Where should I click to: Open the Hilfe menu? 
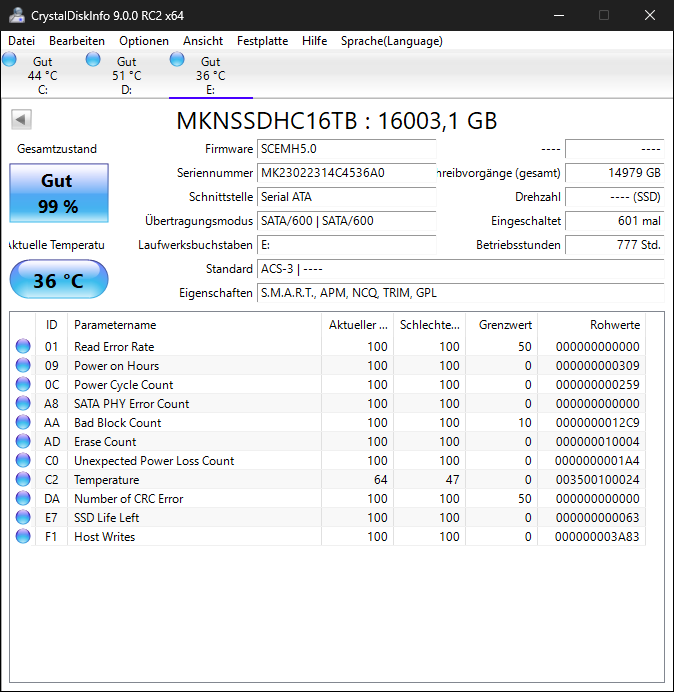pos(315,41)
